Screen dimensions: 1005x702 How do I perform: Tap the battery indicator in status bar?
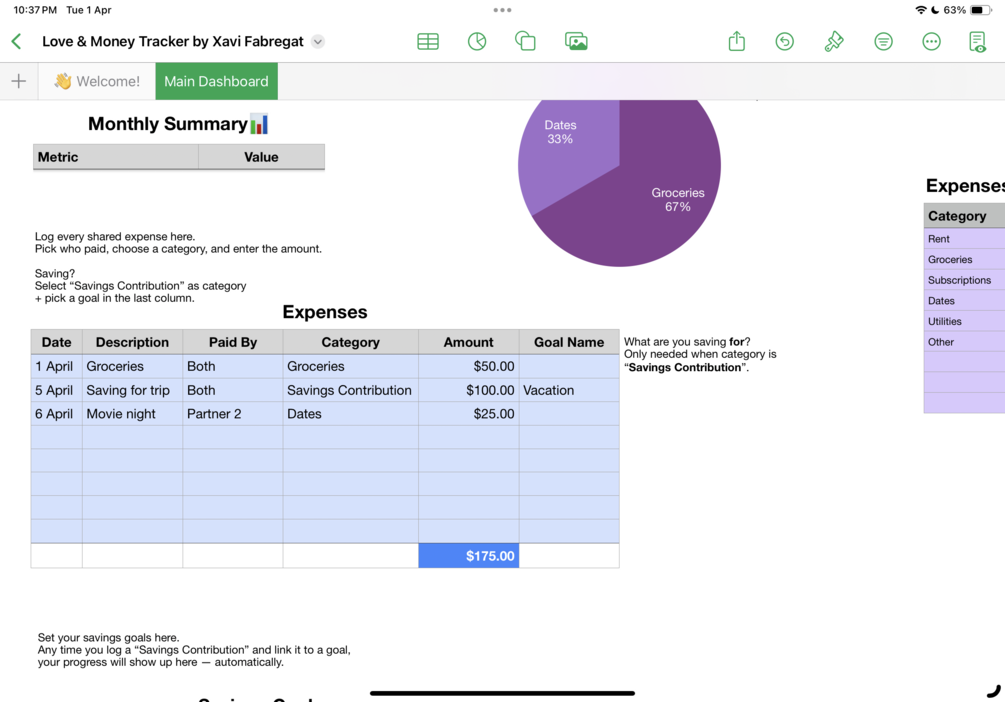[980, 10]
